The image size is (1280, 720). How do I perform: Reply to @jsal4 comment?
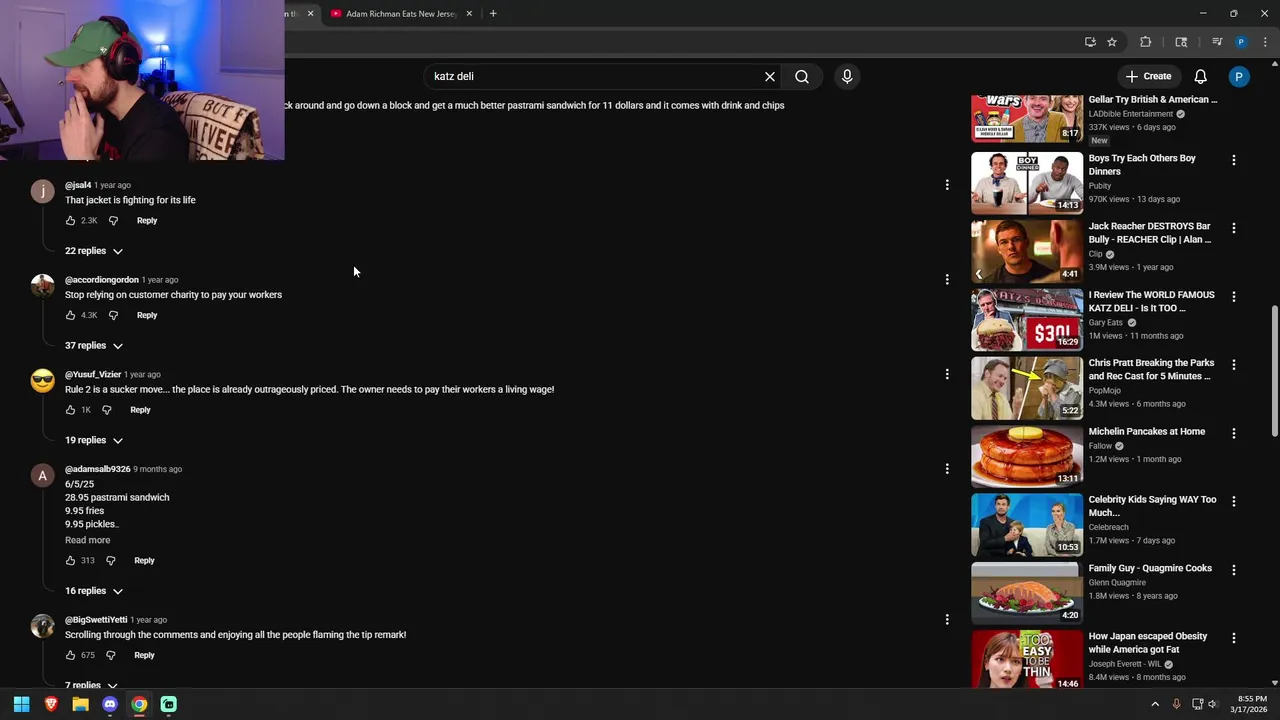(x=147, y=220)
